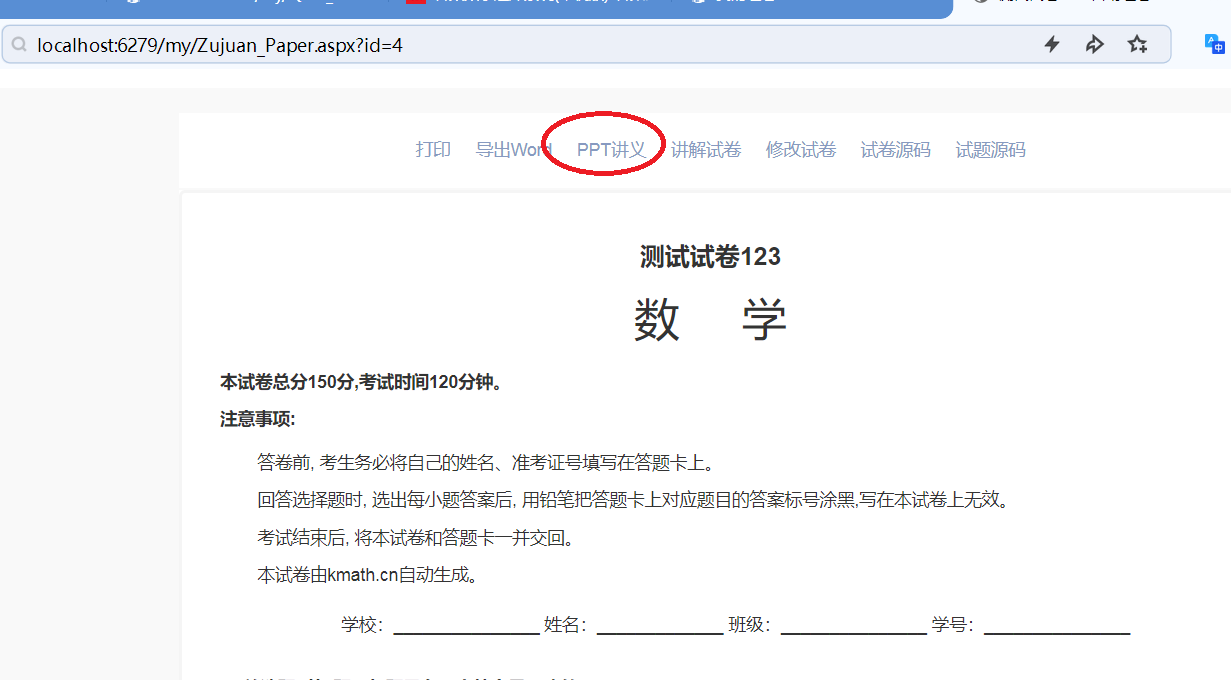Click the paper title 测试试卷123
This screenshot has width=1231, height=680.
point(711,257)
